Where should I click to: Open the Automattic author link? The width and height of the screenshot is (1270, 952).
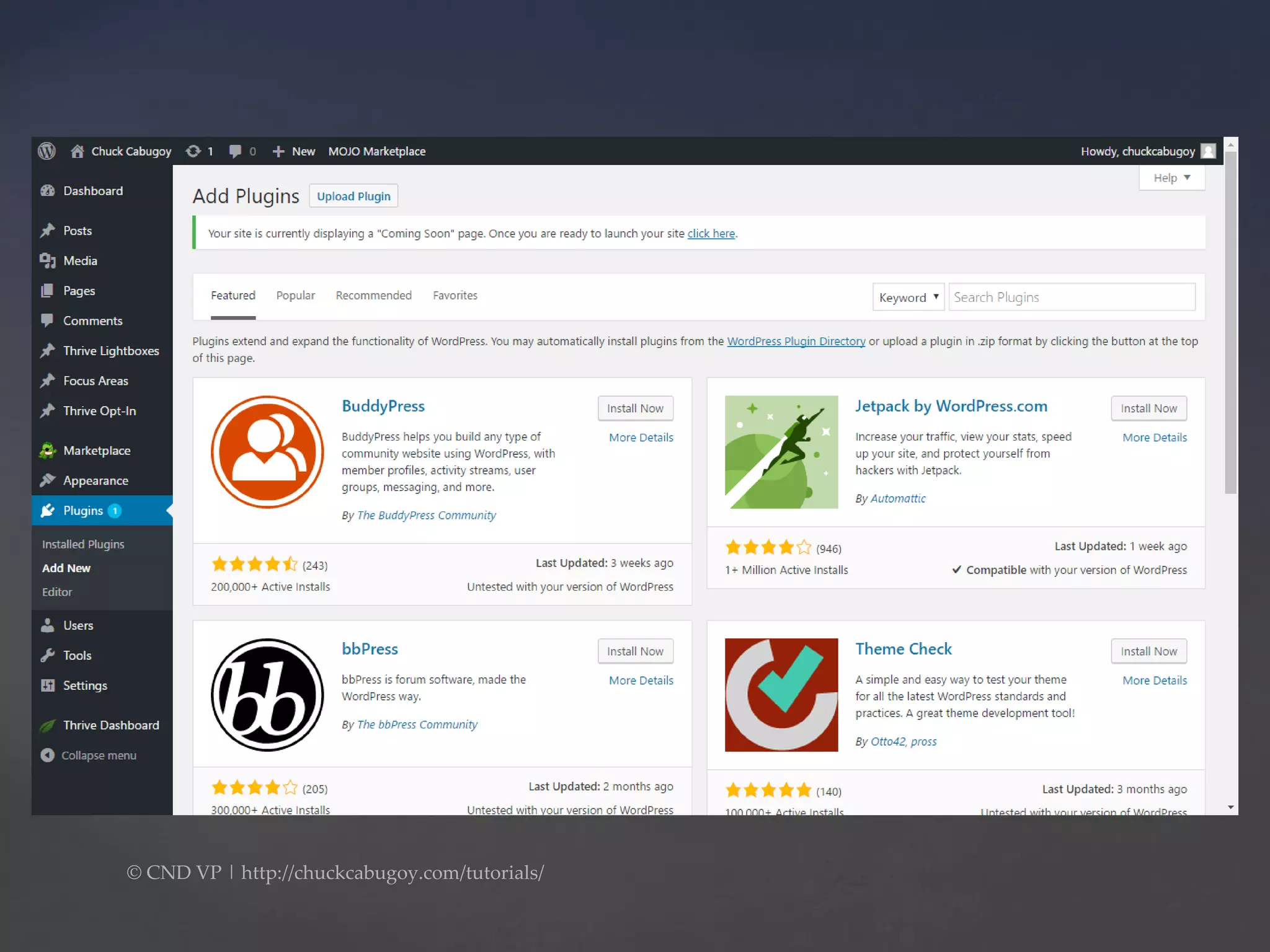898,499
